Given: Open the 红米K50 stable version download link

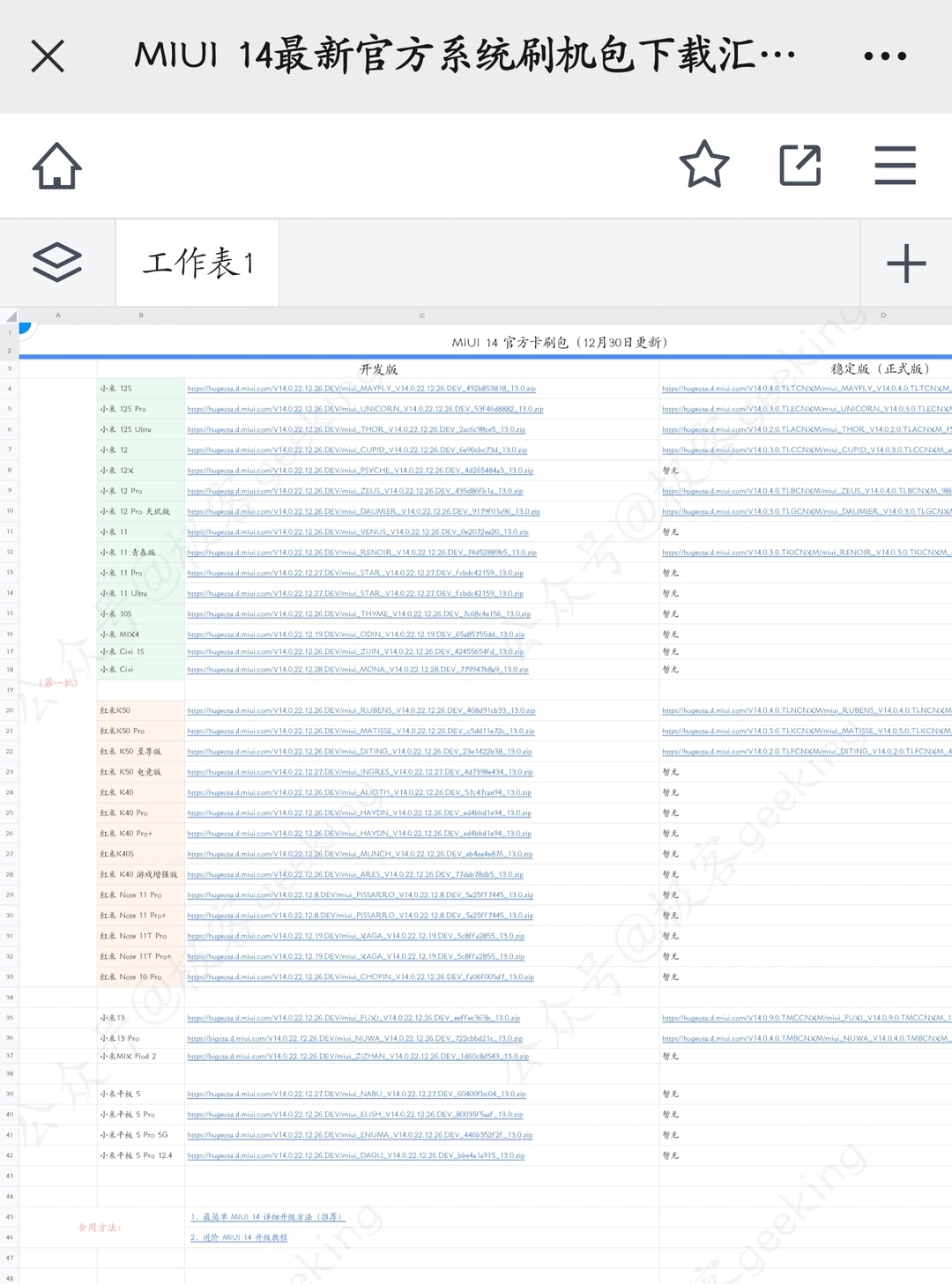Looking at the screenshot, I should 802,710.
